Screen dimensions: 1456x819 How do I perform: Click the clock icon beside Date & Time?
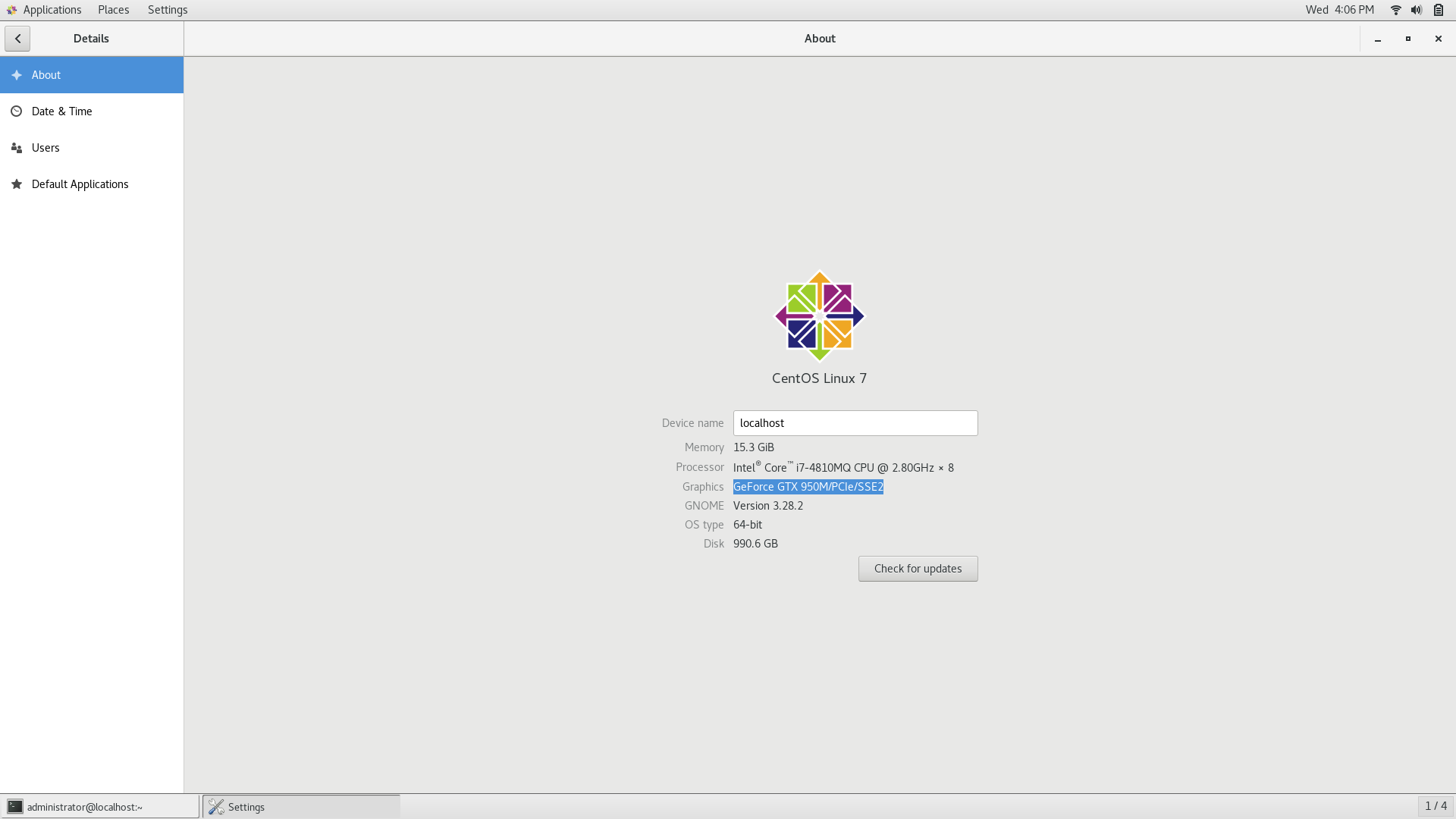click(17, 111)
